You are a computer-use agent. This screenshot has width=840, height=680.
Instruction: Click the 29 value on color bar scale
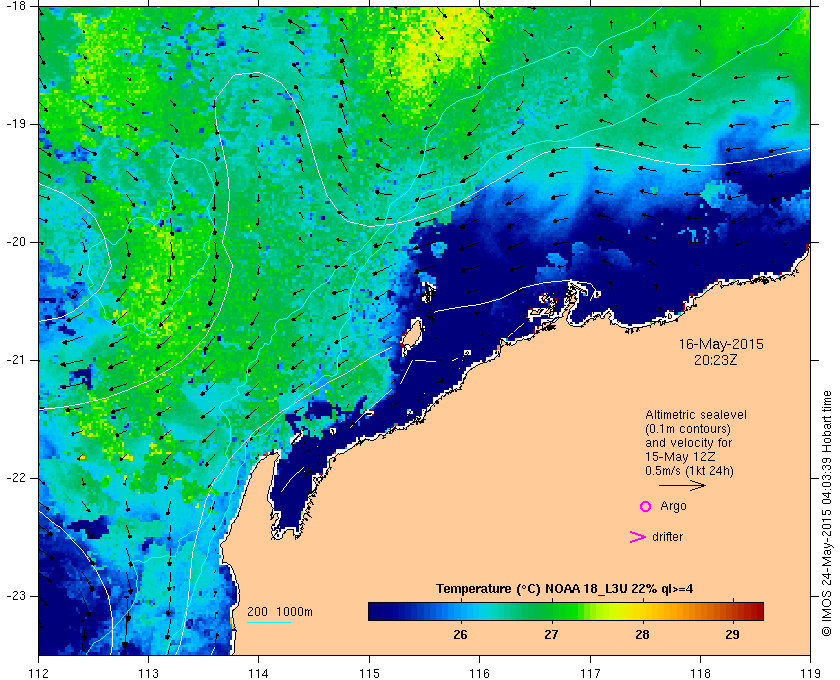pyautogui.click(x=732, y=635)
